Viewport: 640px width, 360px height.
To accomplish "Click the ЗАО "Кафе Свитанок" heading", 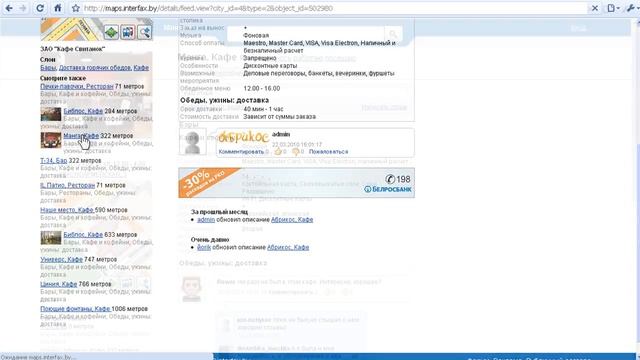I will coord(73,49).
